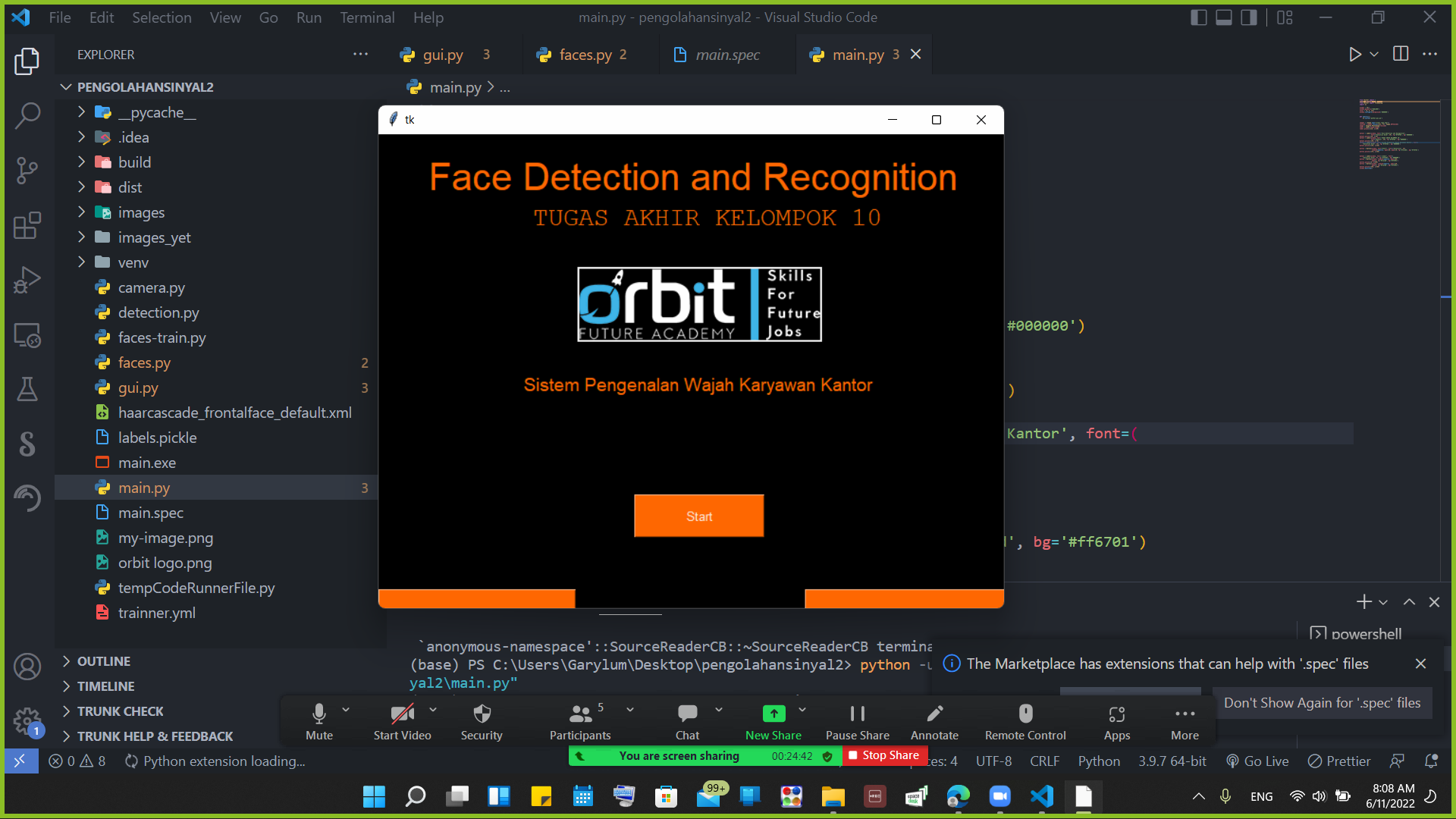Open the Testing flask view
This screenshot has height=819, width=1456.
27,389
